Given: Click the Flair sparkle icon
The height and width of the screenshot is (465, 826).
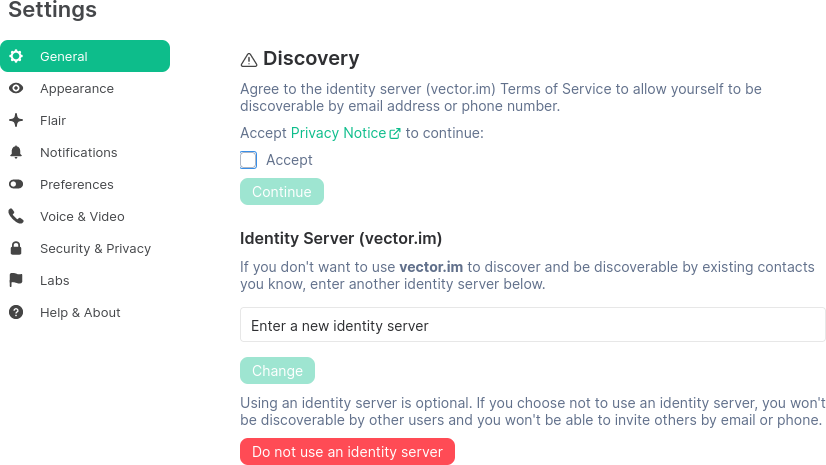Looking at the screenshot, I should (x=16, y=120).
